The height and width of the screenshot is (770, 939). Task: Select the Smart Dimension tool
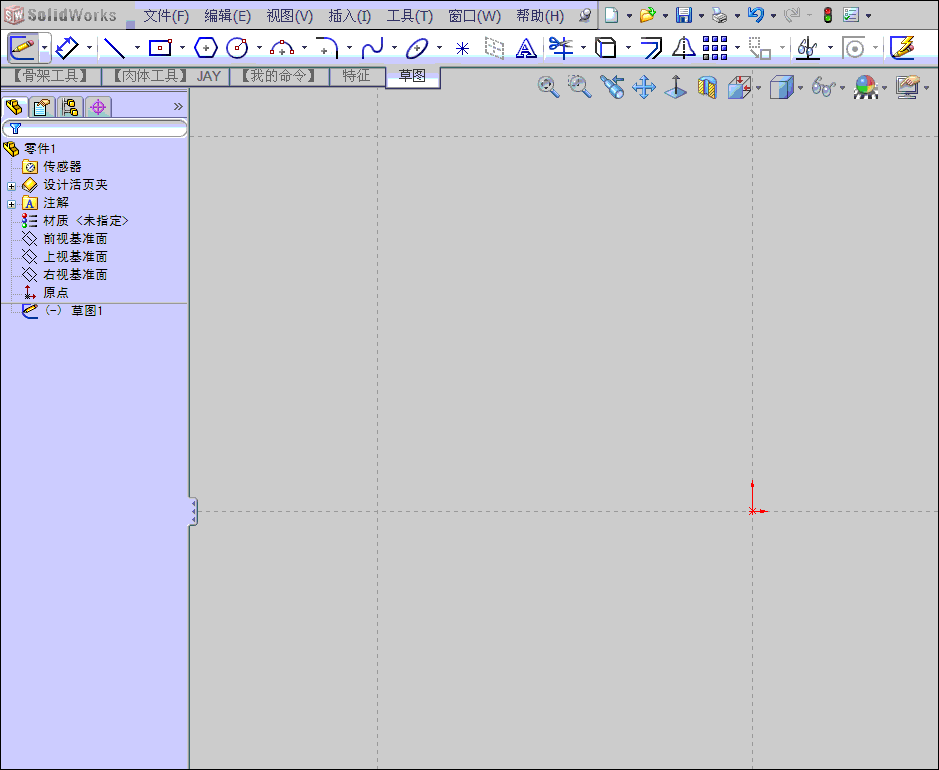click(67, 47)
